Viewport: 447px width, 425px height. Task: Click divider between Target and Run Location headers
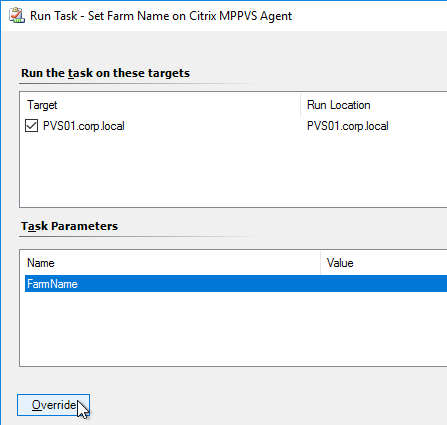(300, 105)
